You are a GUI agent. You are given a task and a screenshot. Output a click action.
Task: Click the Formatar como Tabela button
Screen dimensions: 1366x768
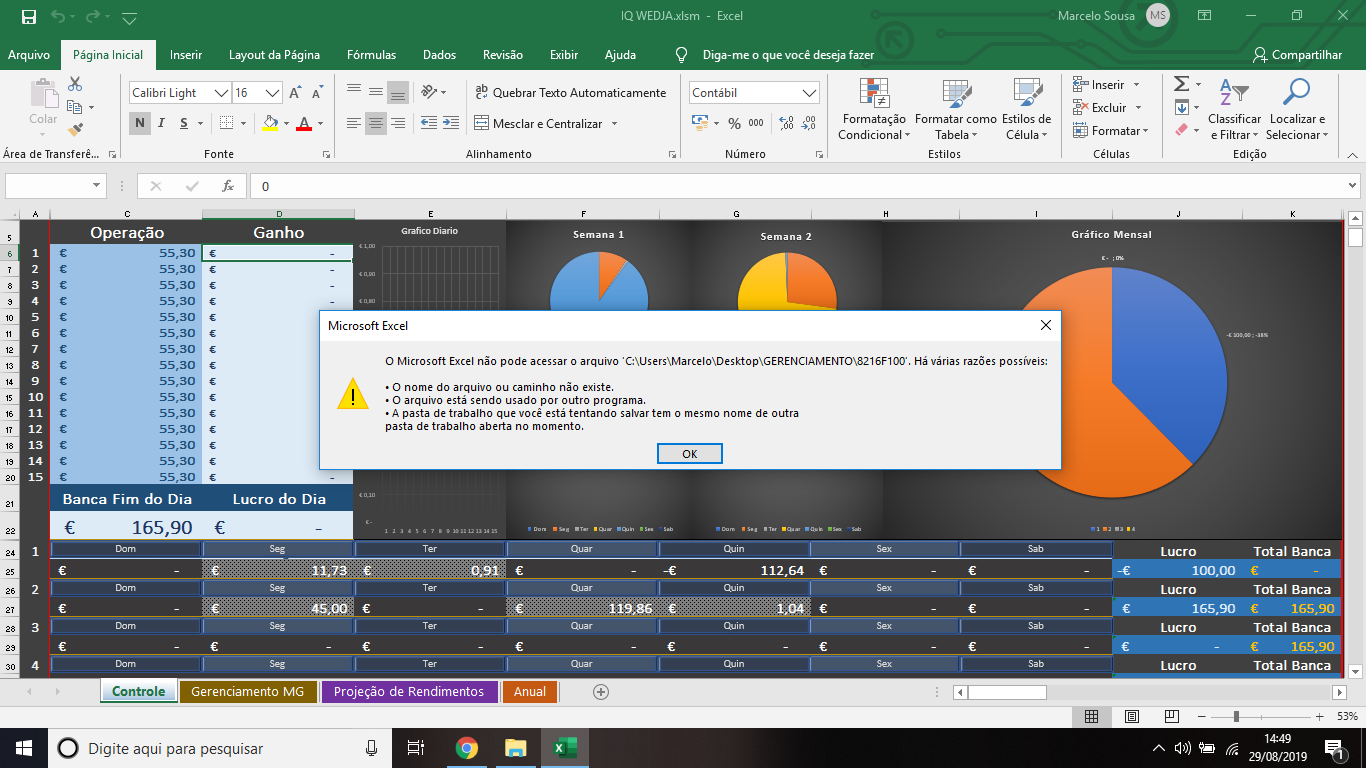click(955, 110)
